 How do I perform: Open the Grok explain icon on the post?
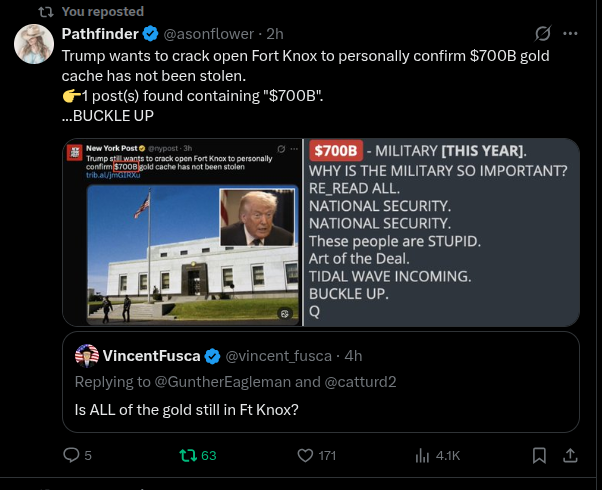coord(543,33)
